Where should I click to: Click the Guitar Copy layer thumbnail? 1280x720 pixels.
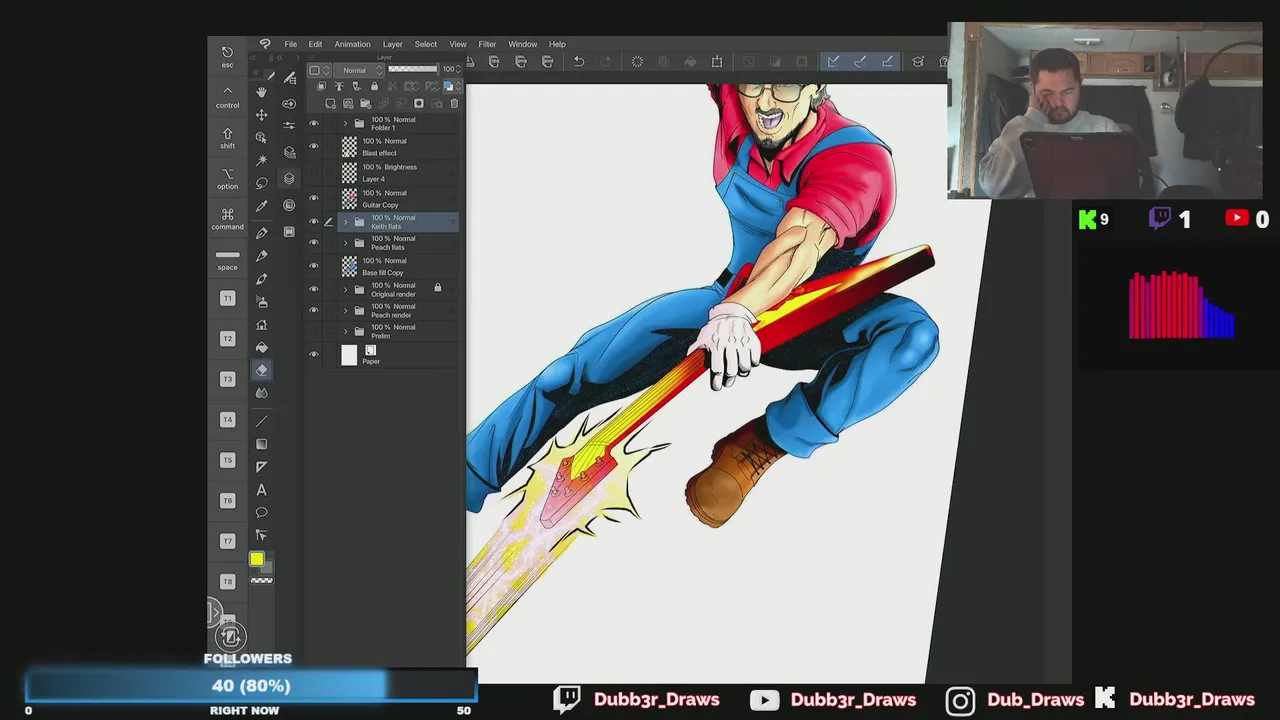tap(349, 199)
